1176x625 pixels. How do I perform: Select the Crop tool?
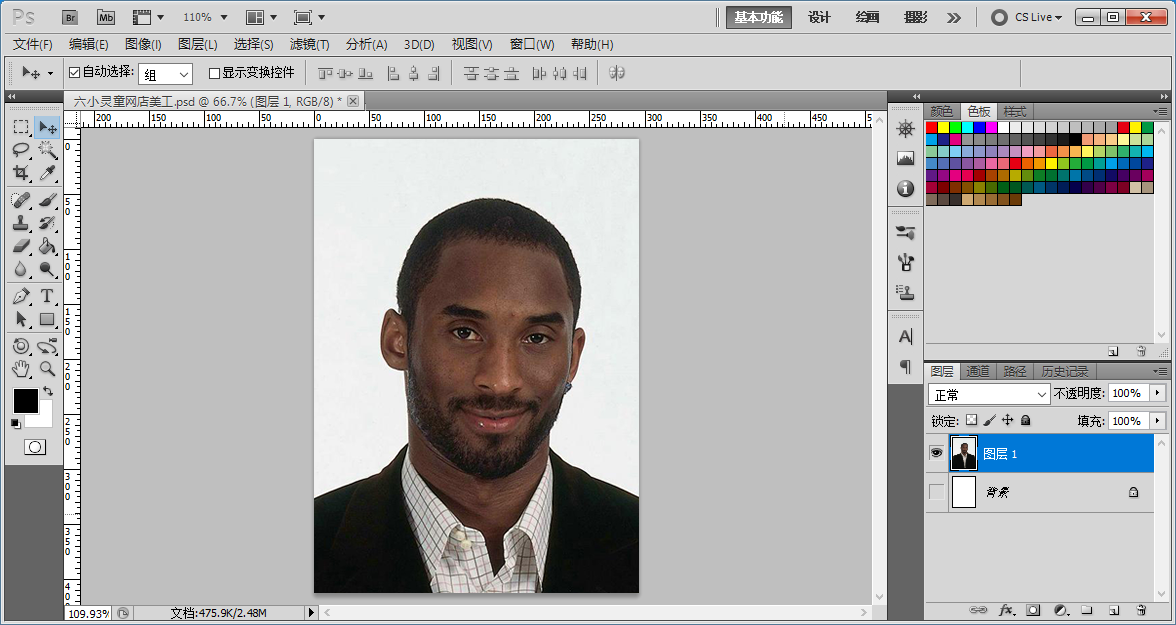click(21, 173)
